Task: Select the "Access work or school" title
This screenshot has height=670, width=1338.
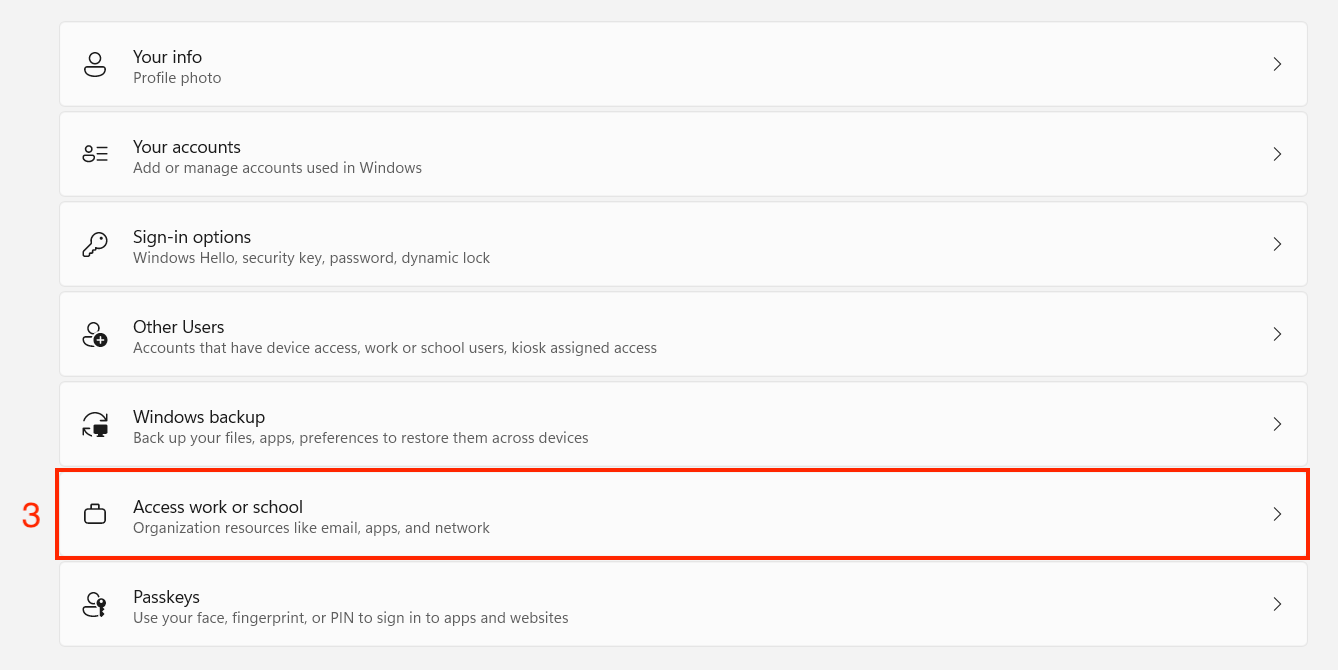Action: [x=218, y=507]
